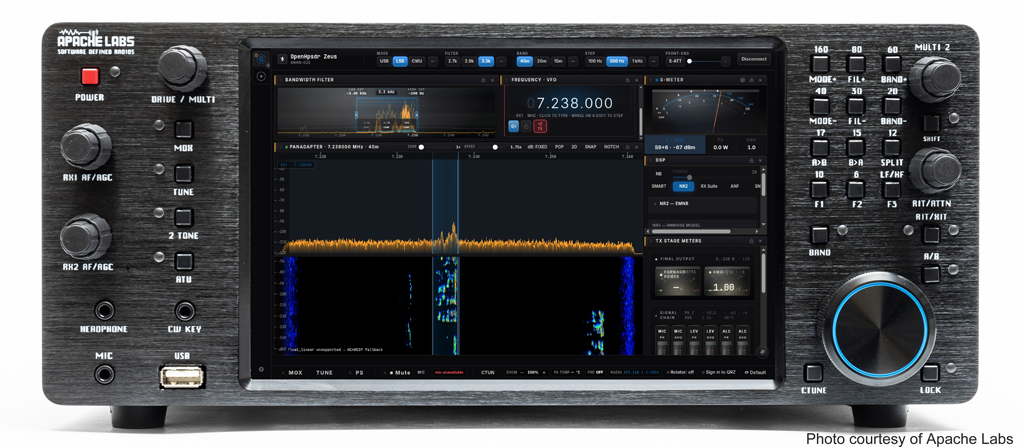The height and width of the screenshot is (447, 1024).
Task: Toggle TUNE in the bottom bar
Action: [x=325, y=372]
